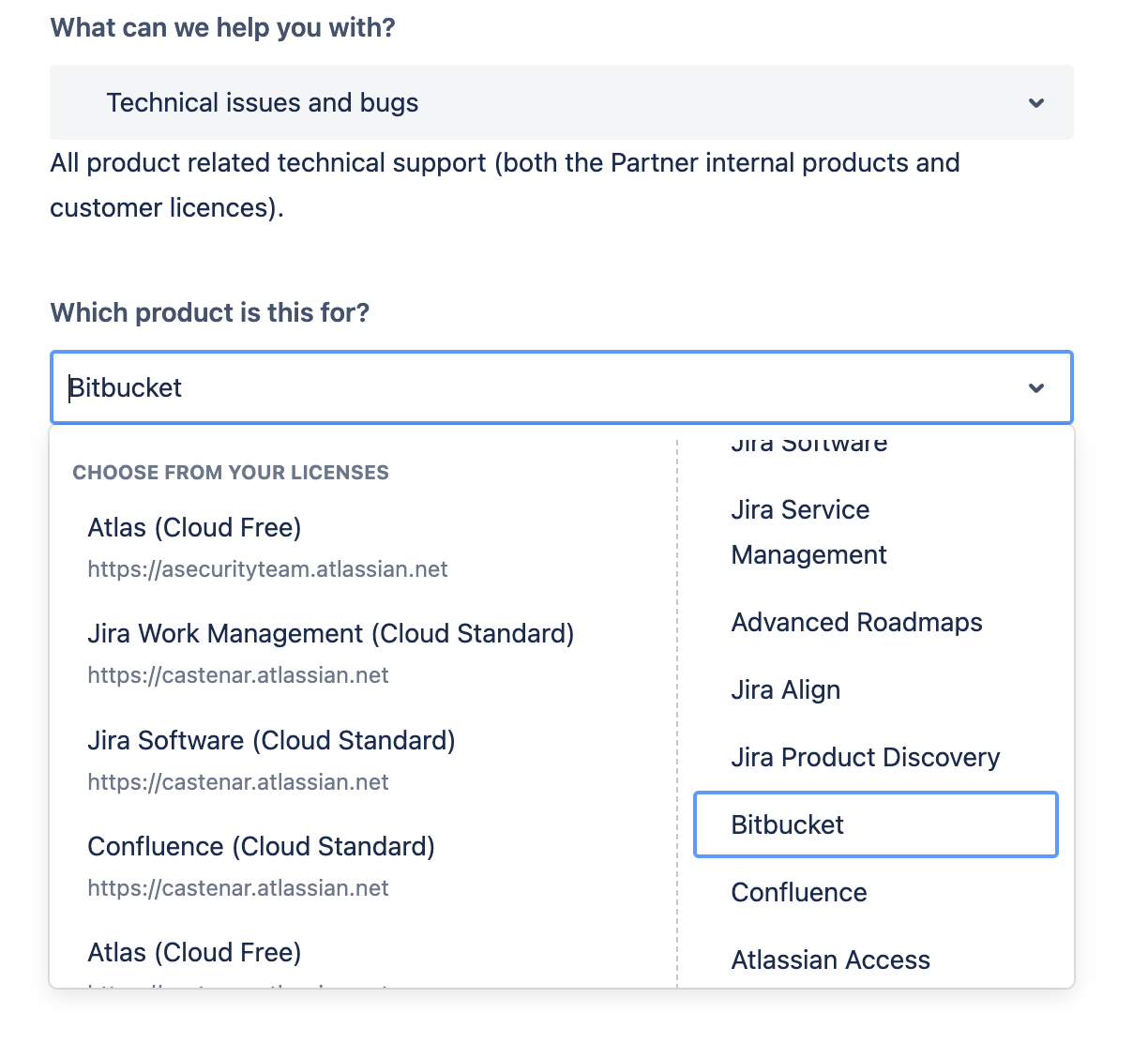Open the 'Technical issues and bugs' dropdown

point(561,103)
